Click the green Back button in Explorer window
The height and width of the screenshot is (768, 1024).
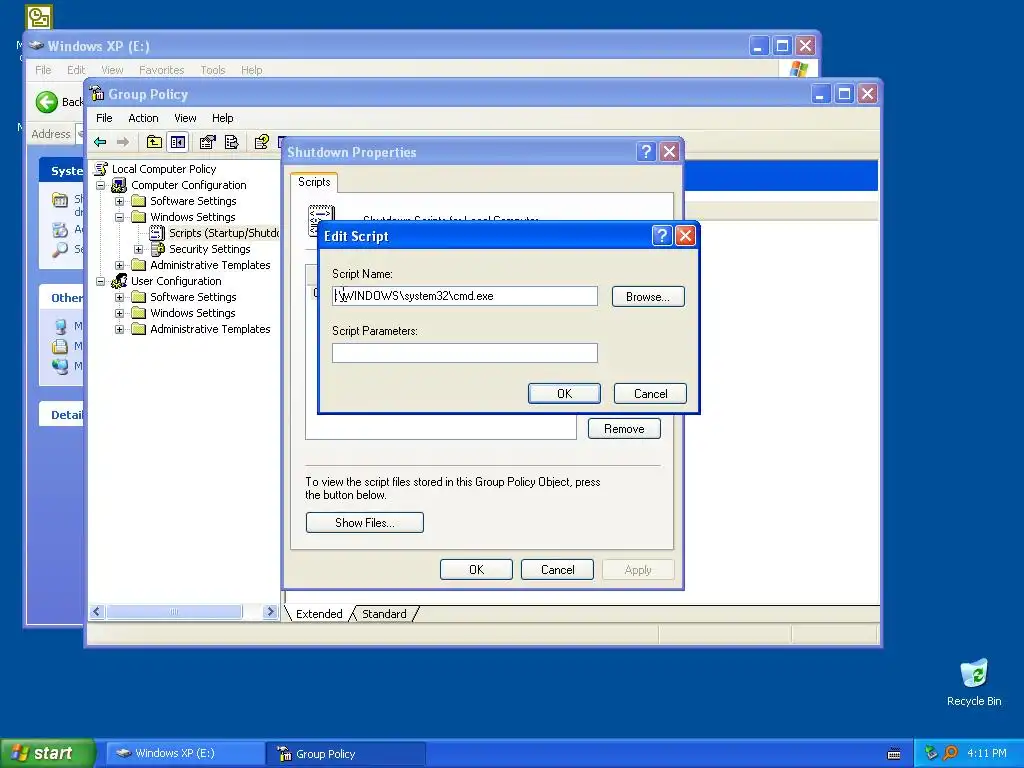(46, 102)
